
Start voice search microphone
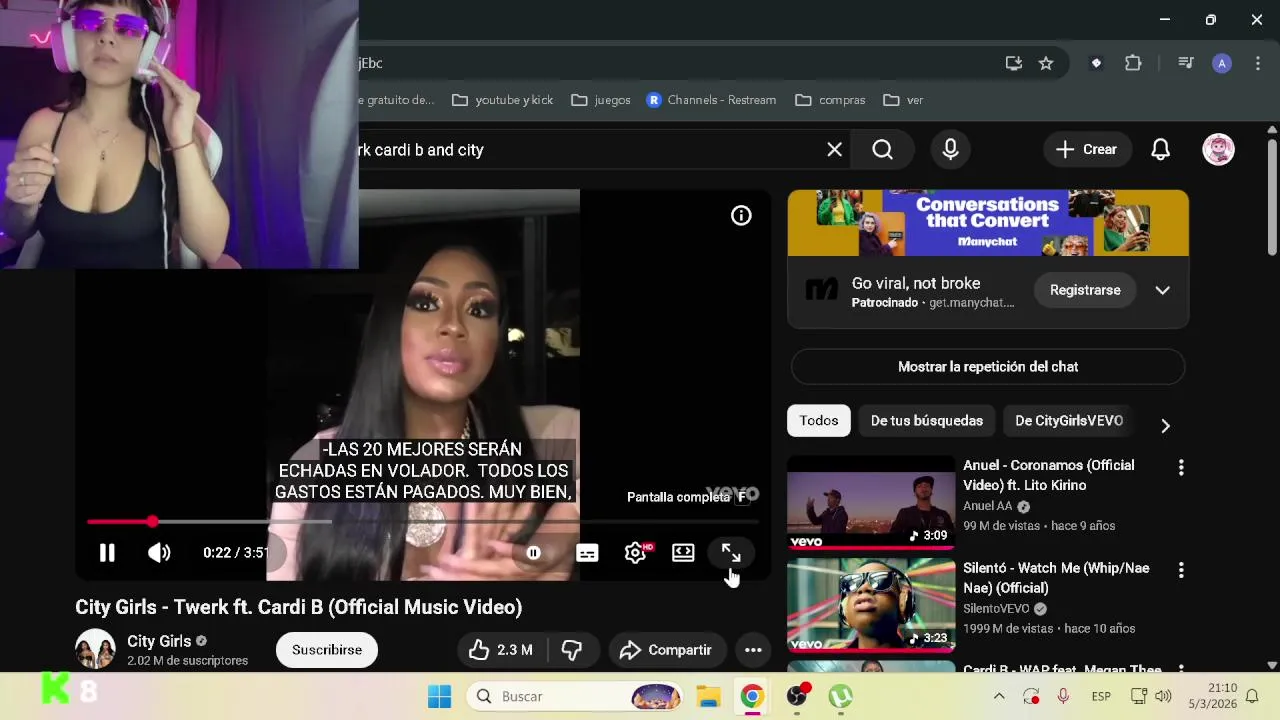click(x=950, y=150)
